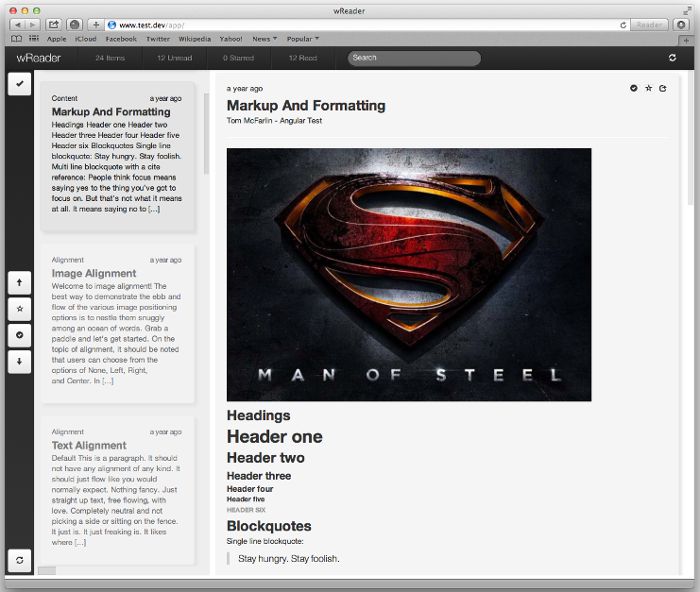Viewport: 700px width, 592px height.
Task: Click Stay hungry. Stay foolish. quote
Action: [x=289, y=559]
